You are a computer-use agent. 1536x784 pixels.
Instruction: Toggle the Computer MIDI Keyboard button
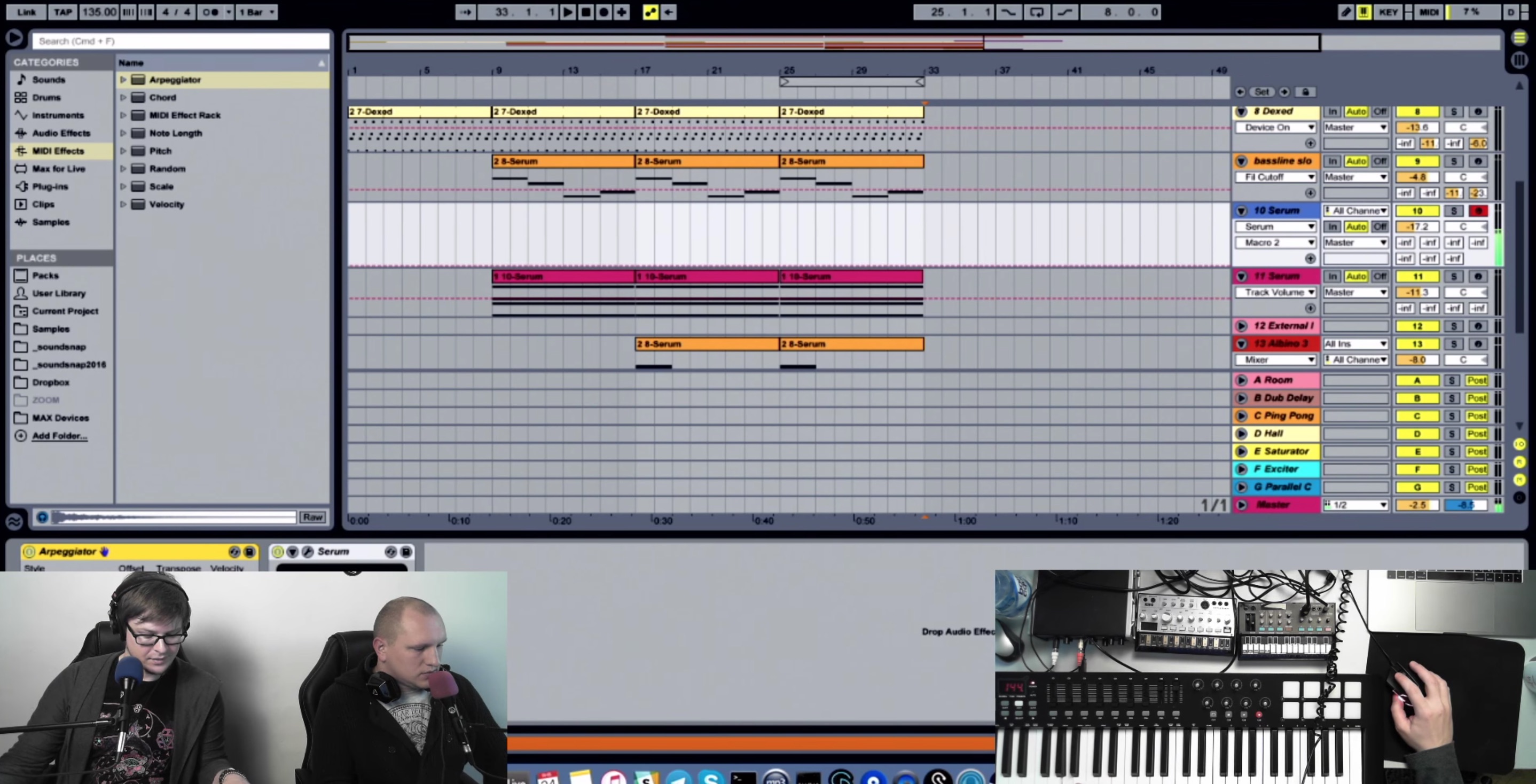point(1363,12)
